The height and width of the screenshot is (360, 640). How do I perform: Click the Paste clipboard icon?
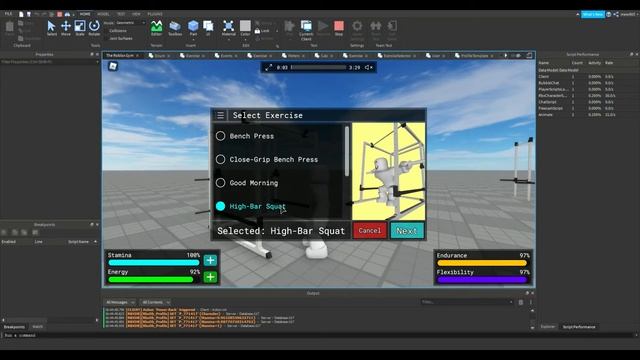pyautogui.click(x=9, y=28)
